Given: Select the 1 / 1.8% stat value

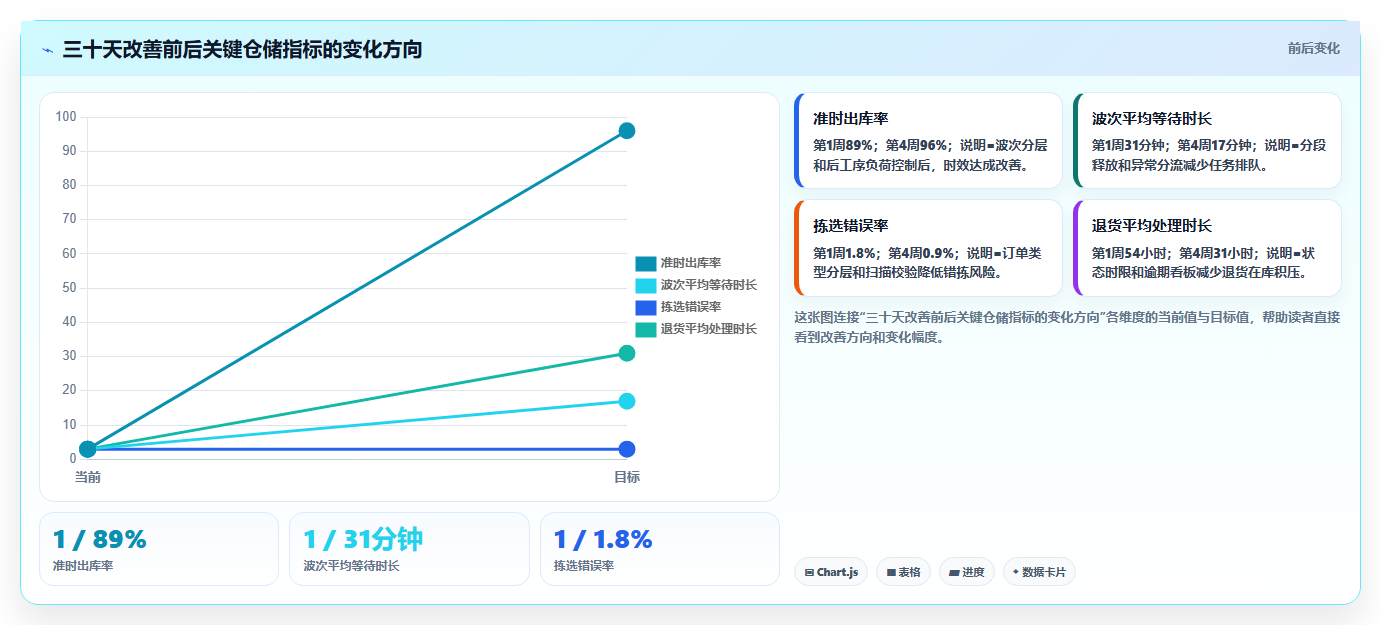Looking at the screenshot, I should [x=603, y=540].
